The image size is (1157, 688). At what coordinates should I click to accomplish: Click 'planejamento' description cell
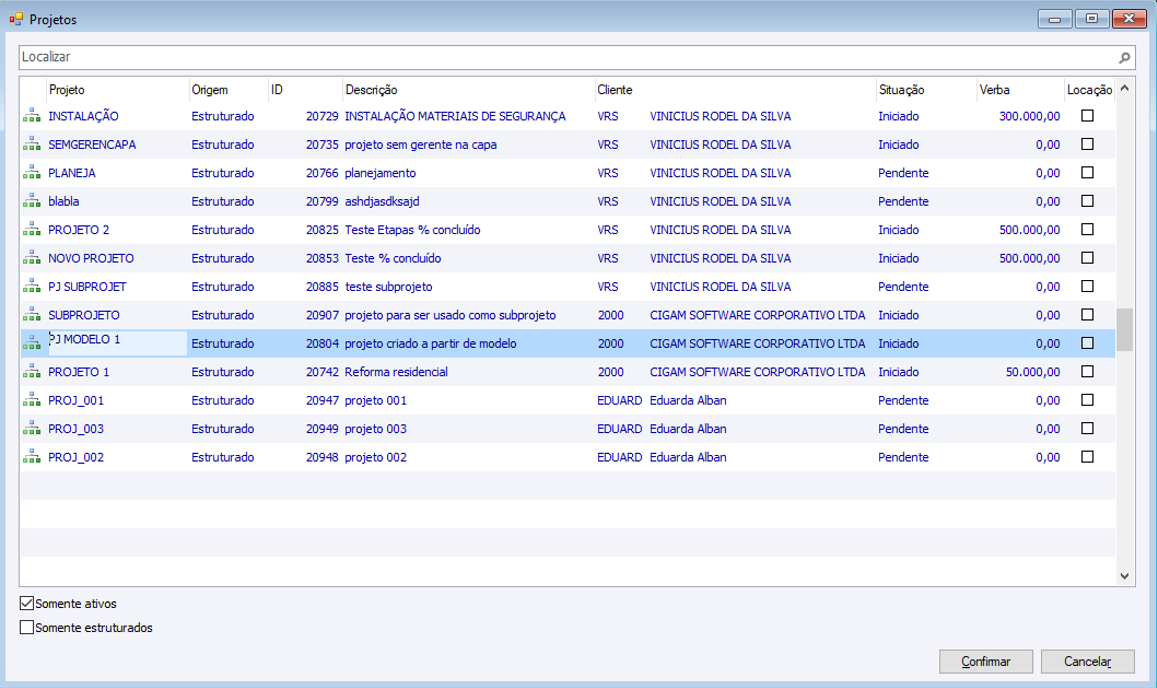[380, 173]
